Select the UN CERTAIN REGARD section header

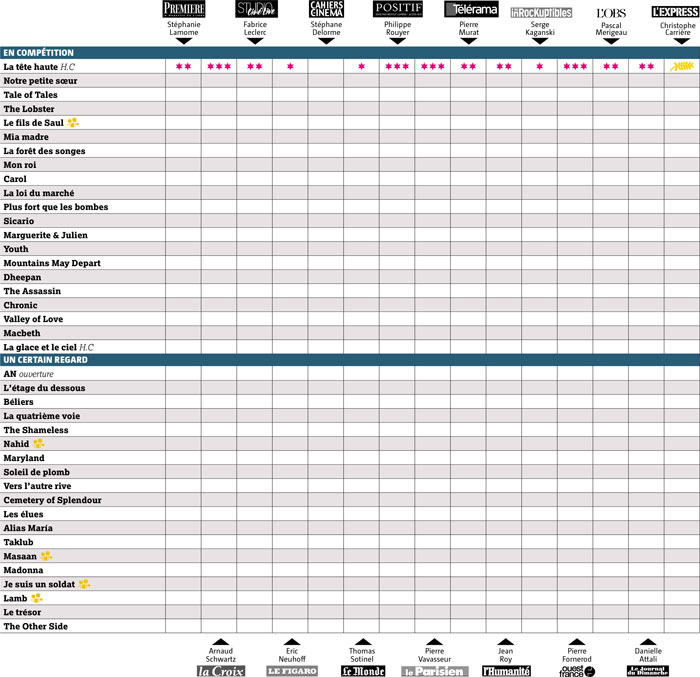click(350, 360)
